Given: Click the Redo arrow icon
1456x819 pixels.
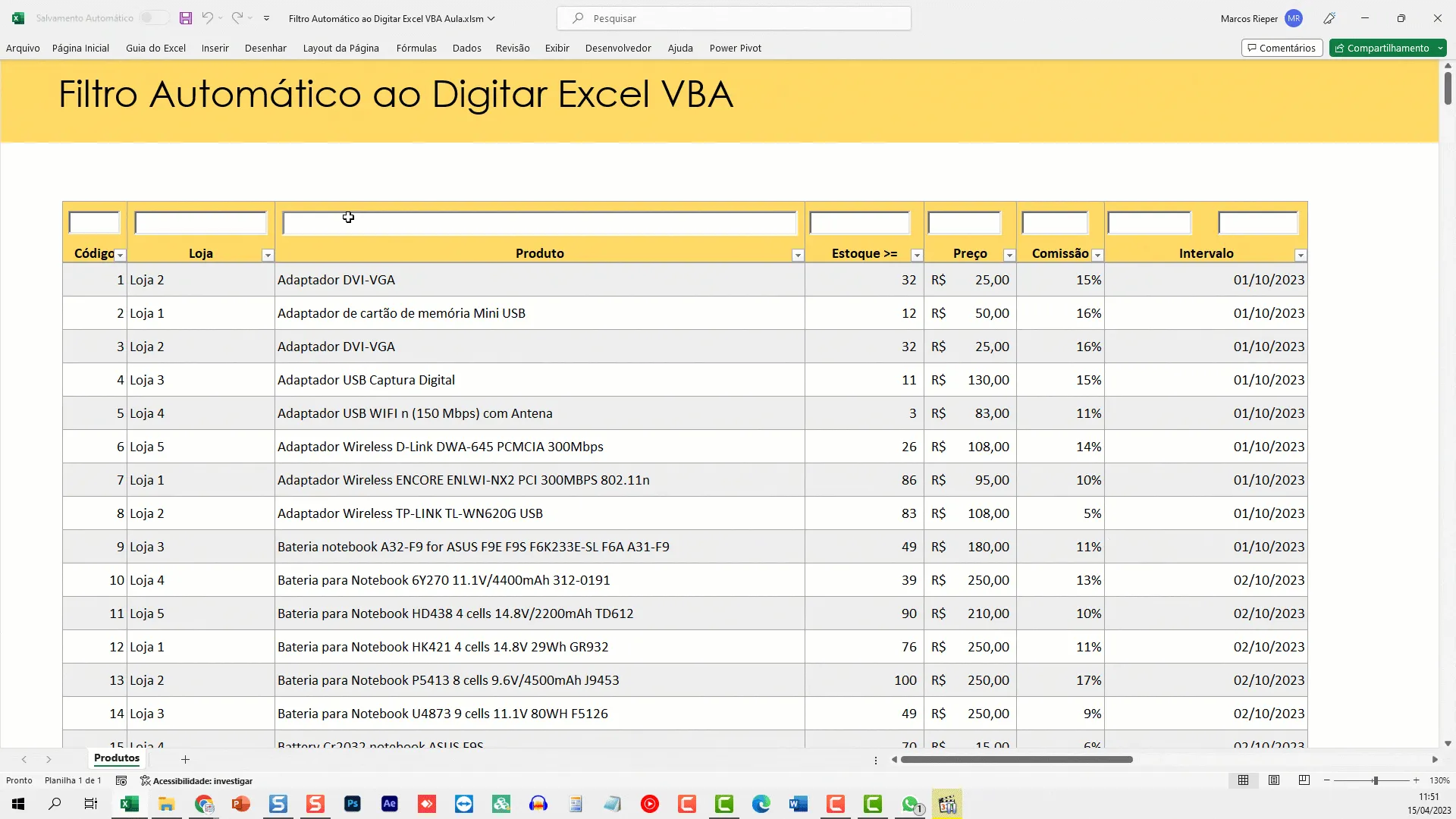Looking at the screenshot, I should [x=237, y=18].
